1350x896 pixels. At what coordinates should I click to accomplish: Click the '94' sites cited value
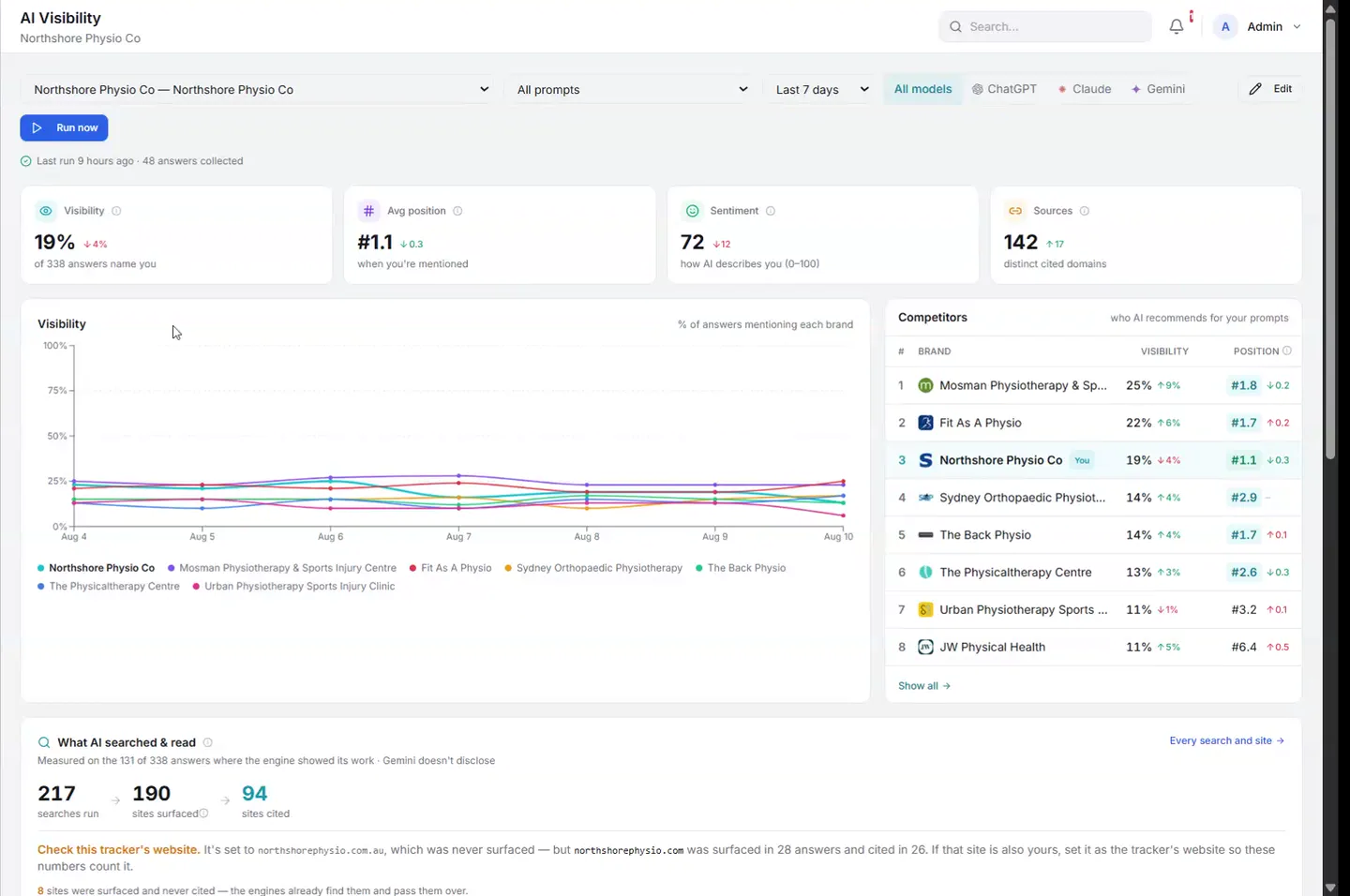[x=254, y=794]
